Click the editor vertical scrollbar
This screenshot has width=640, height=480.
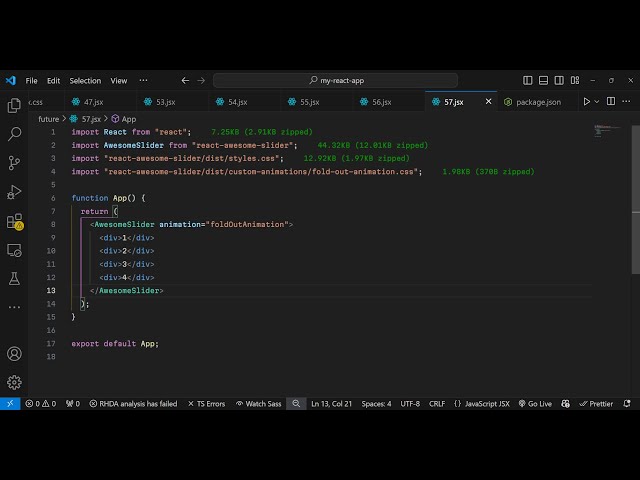coord(635,200)
